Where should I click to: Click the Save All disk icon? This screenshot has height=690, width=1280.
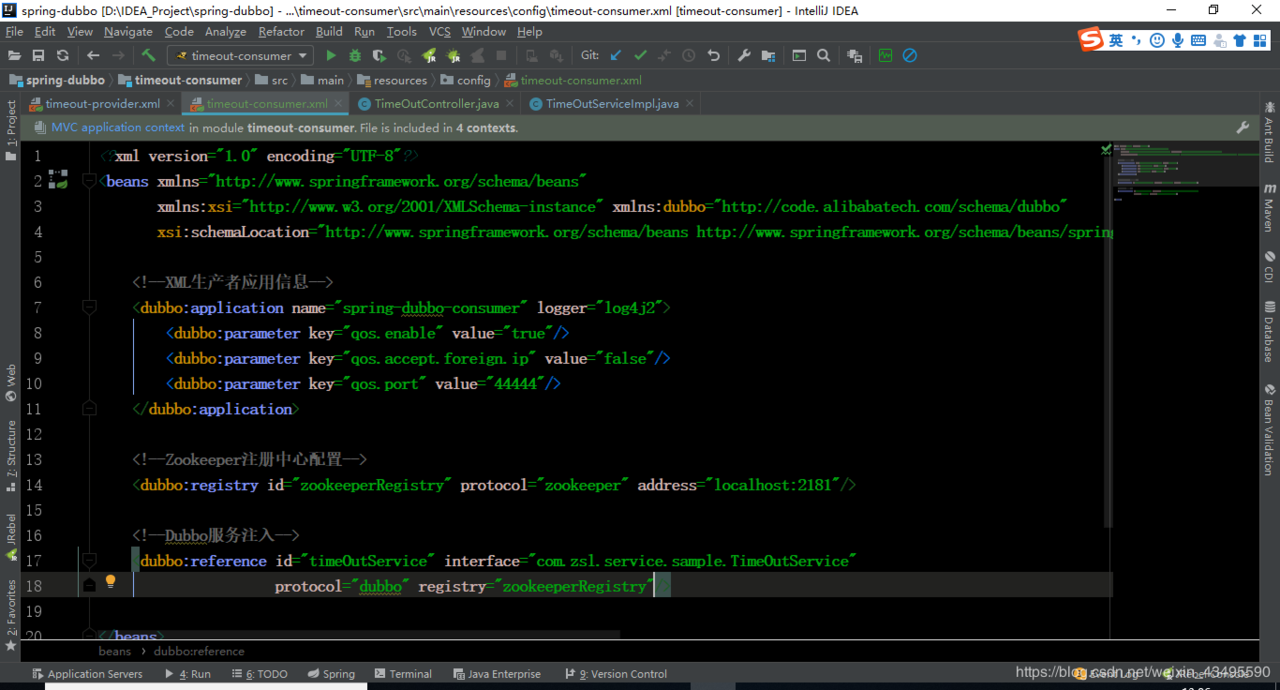tap(38, 56)
